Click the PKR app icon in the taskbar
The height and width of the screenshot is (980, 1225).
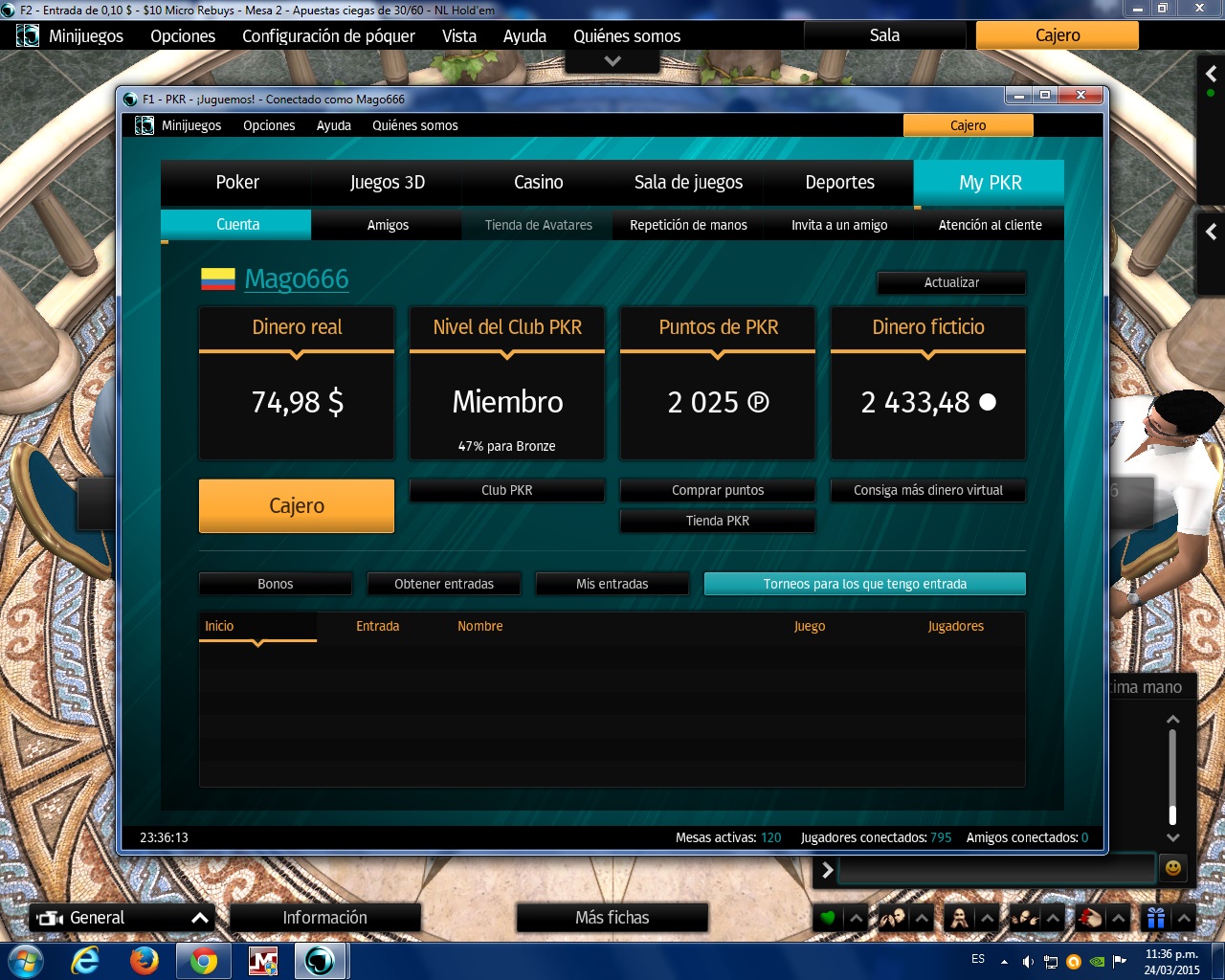click(321, 960)
